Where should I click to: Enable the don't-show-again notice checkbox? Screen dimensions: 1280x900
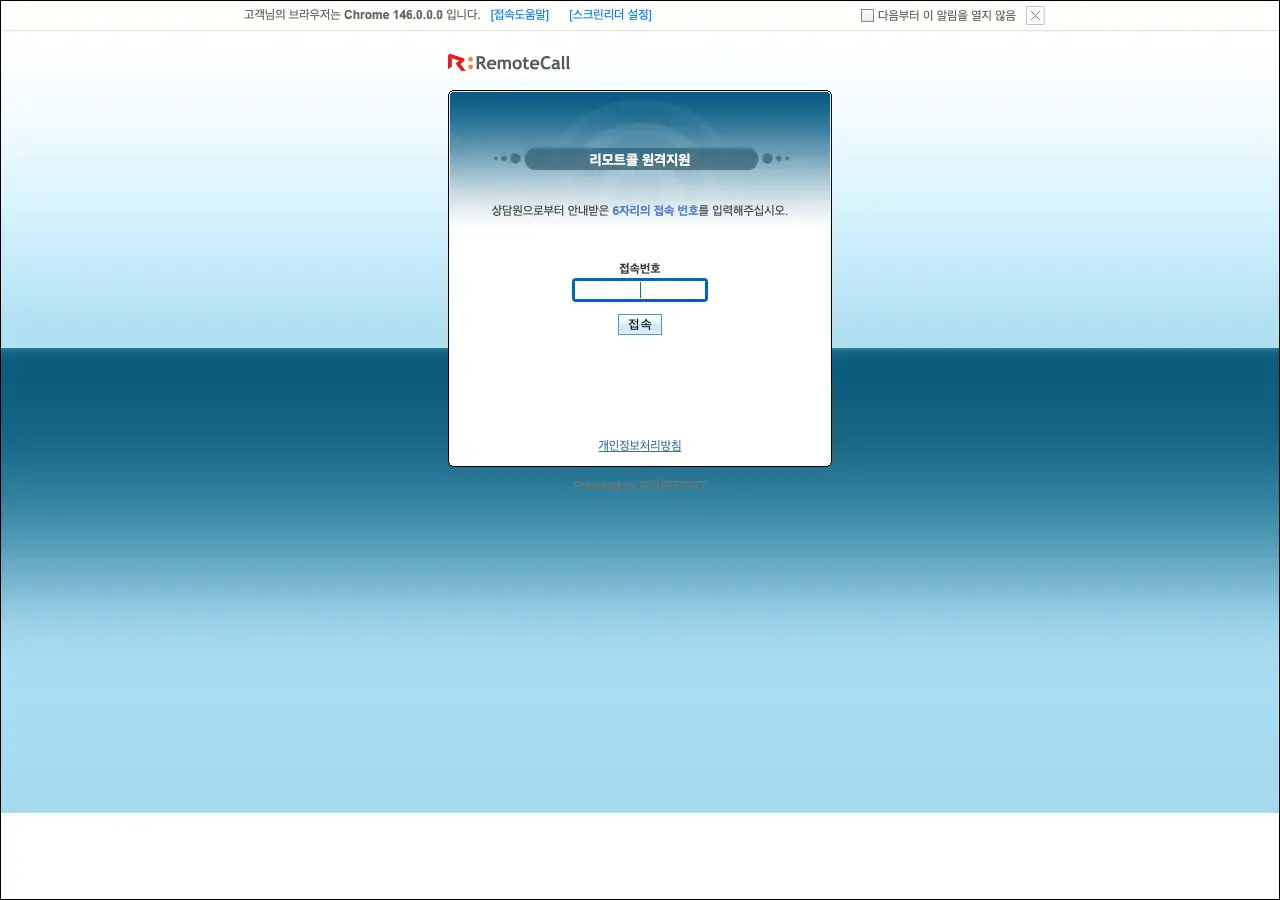click(867, 16)
